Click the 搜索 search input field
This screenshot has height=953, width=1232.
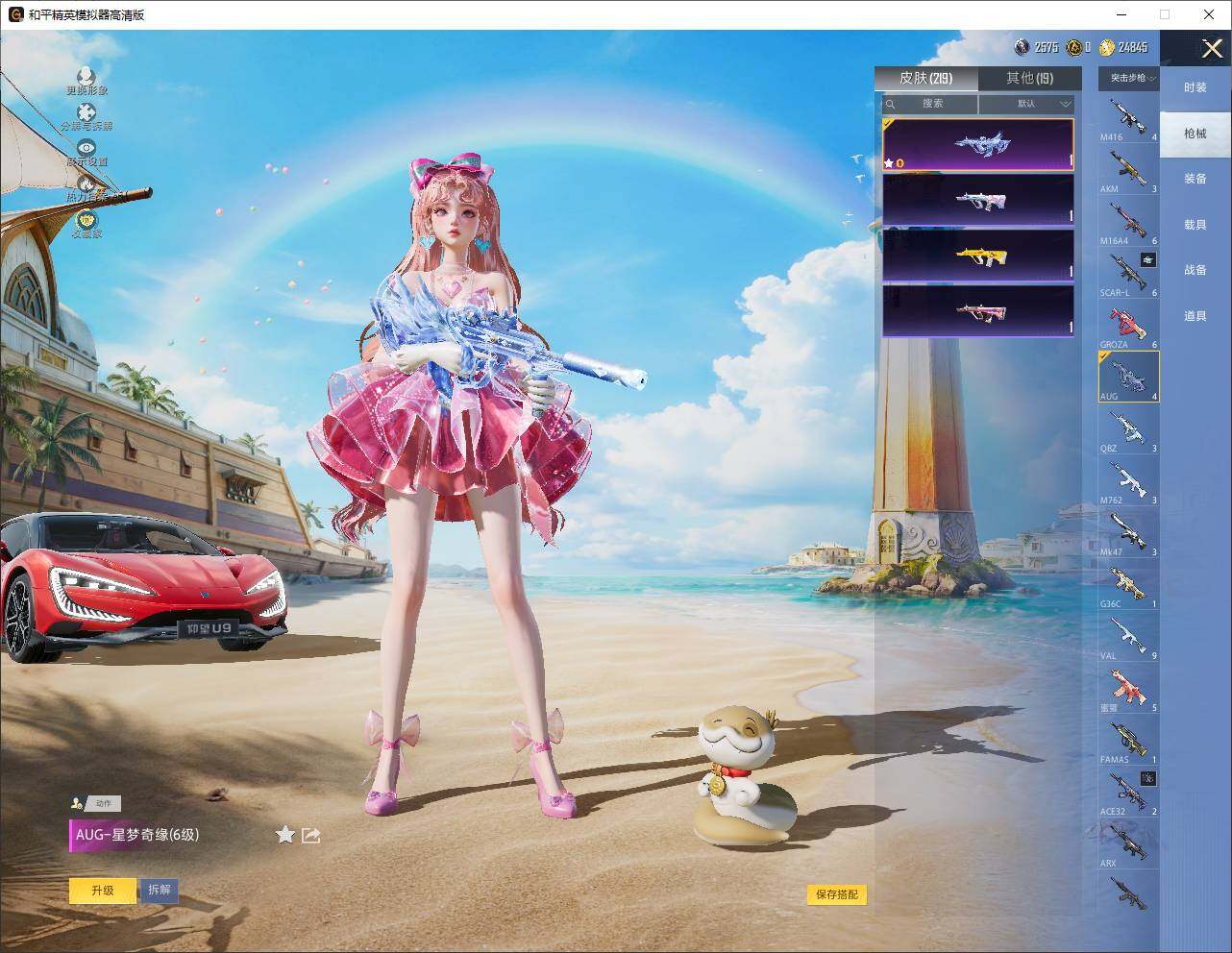[930, 104]
